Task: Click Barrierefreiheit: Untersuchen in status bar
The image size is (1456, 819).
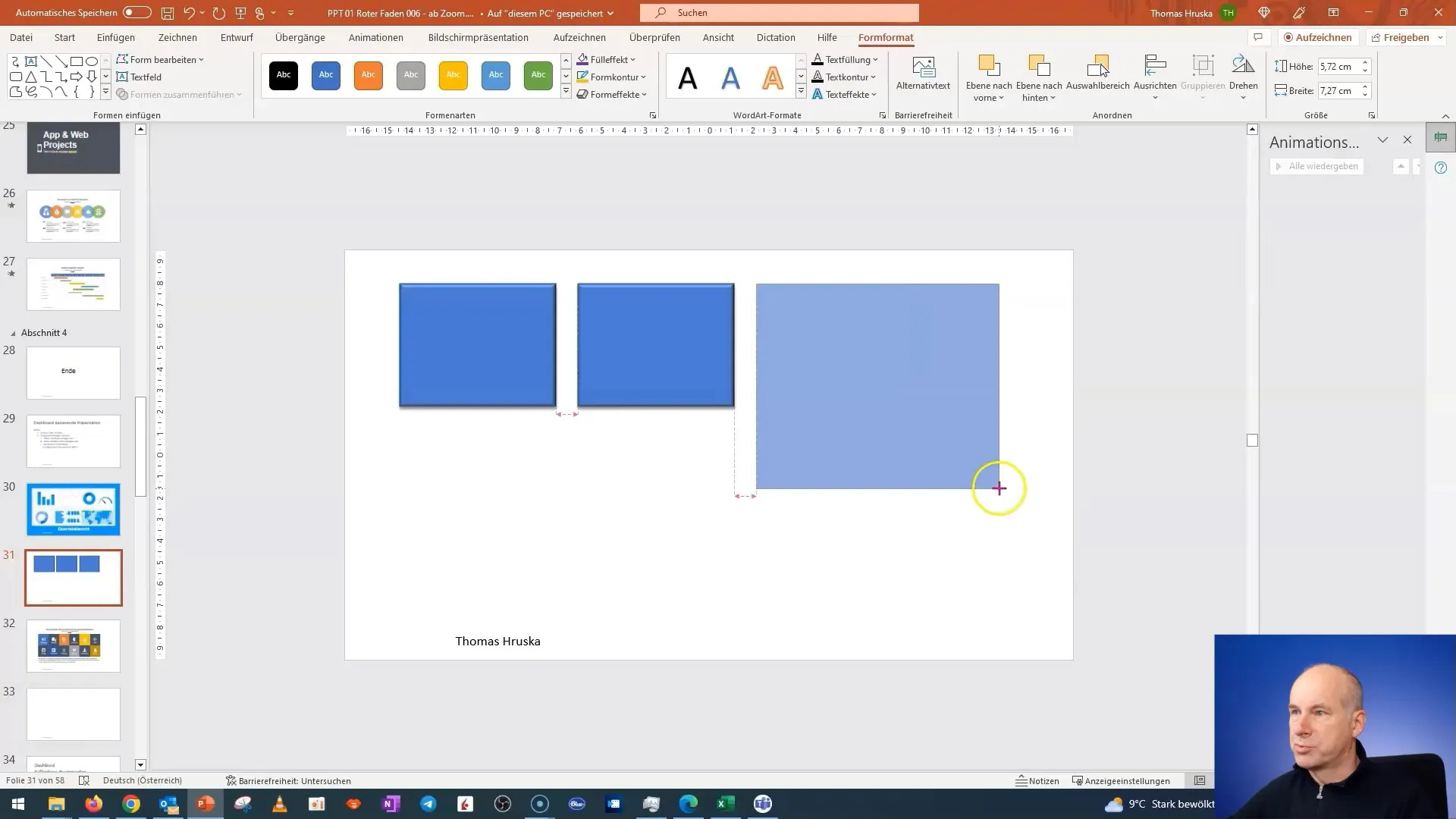Action: coord(288,780)
